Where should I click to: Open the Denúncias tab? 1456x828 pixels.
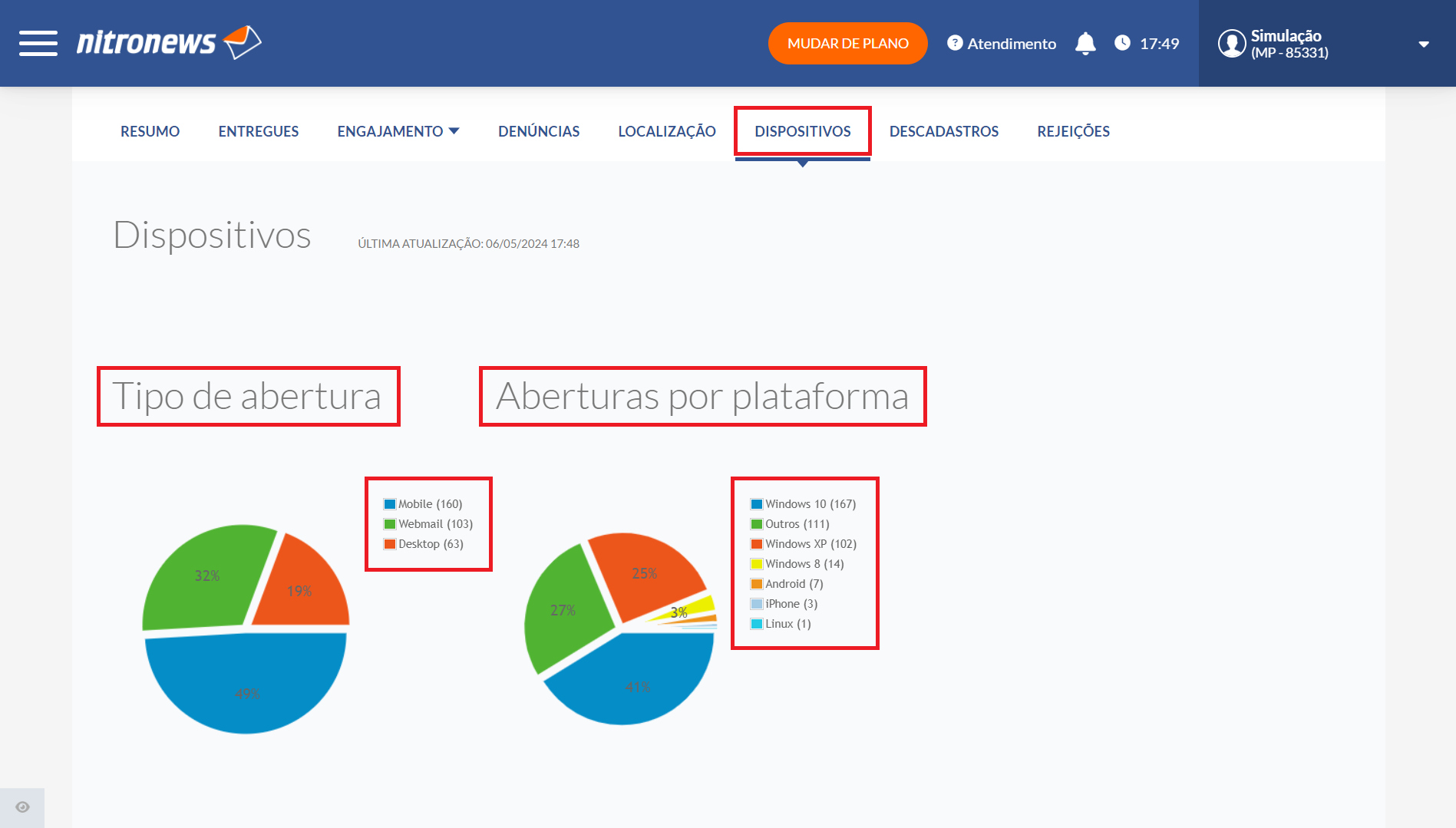point(539,131)
